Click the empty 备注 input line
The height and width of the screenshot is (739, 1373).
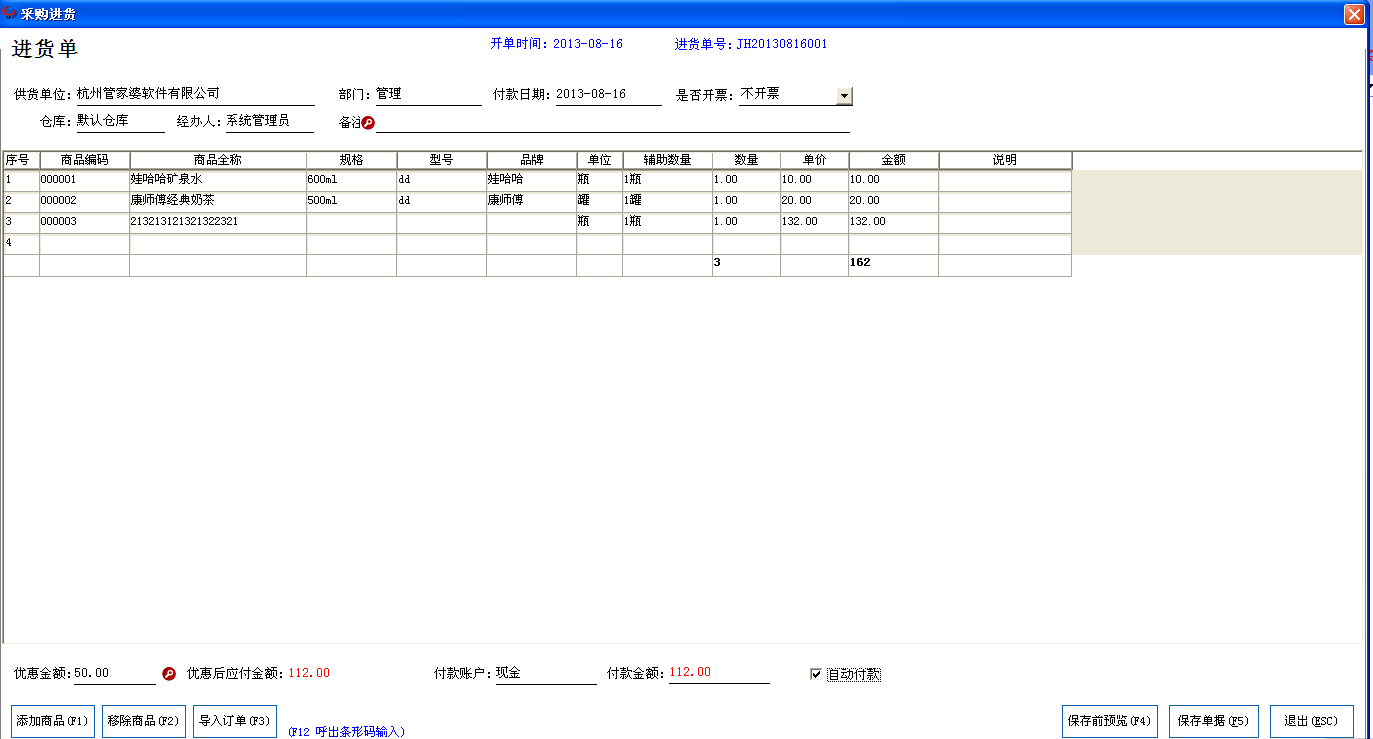click(x=613, y=122)
